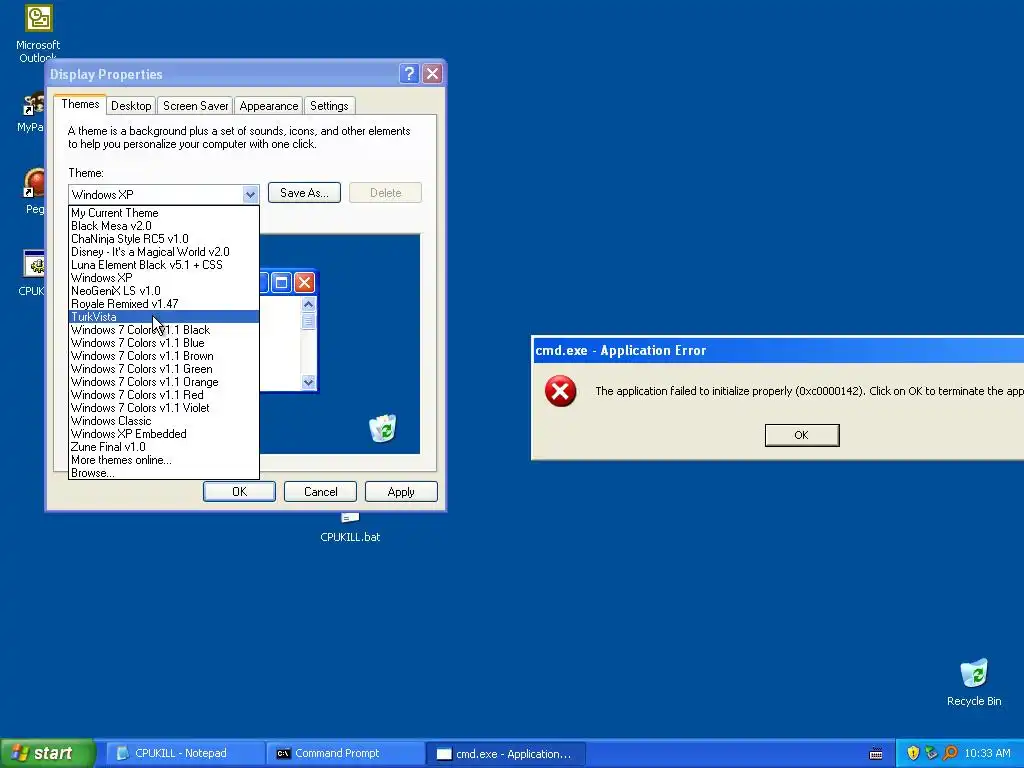Image resolution: width=1024 pixels, height=768 pixels.
Task: Click the scroll down arrow in preview window
Action: click(x=308, y=382)
